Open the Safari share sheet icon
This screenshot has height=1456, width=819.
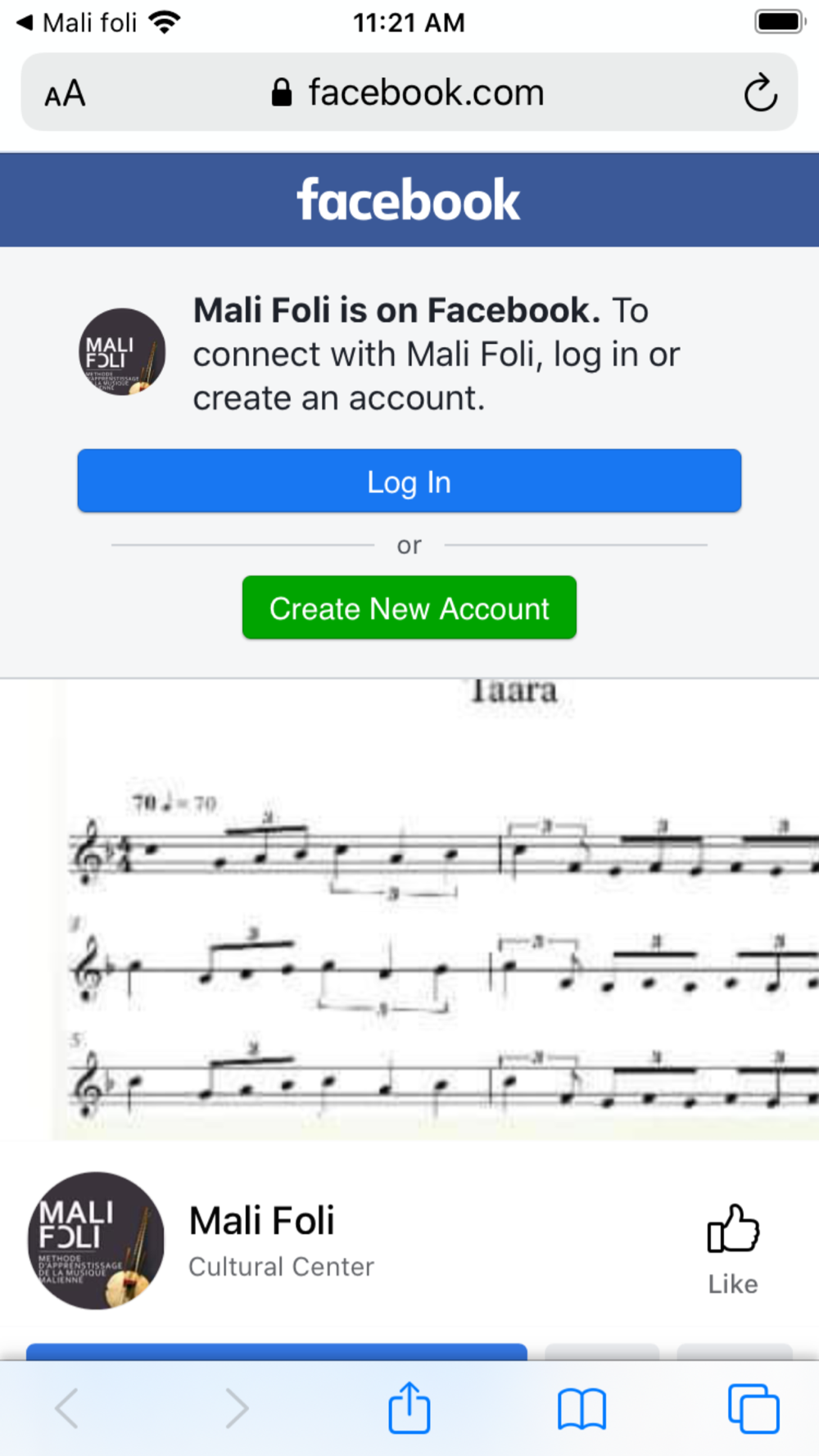click(409, 1407)
